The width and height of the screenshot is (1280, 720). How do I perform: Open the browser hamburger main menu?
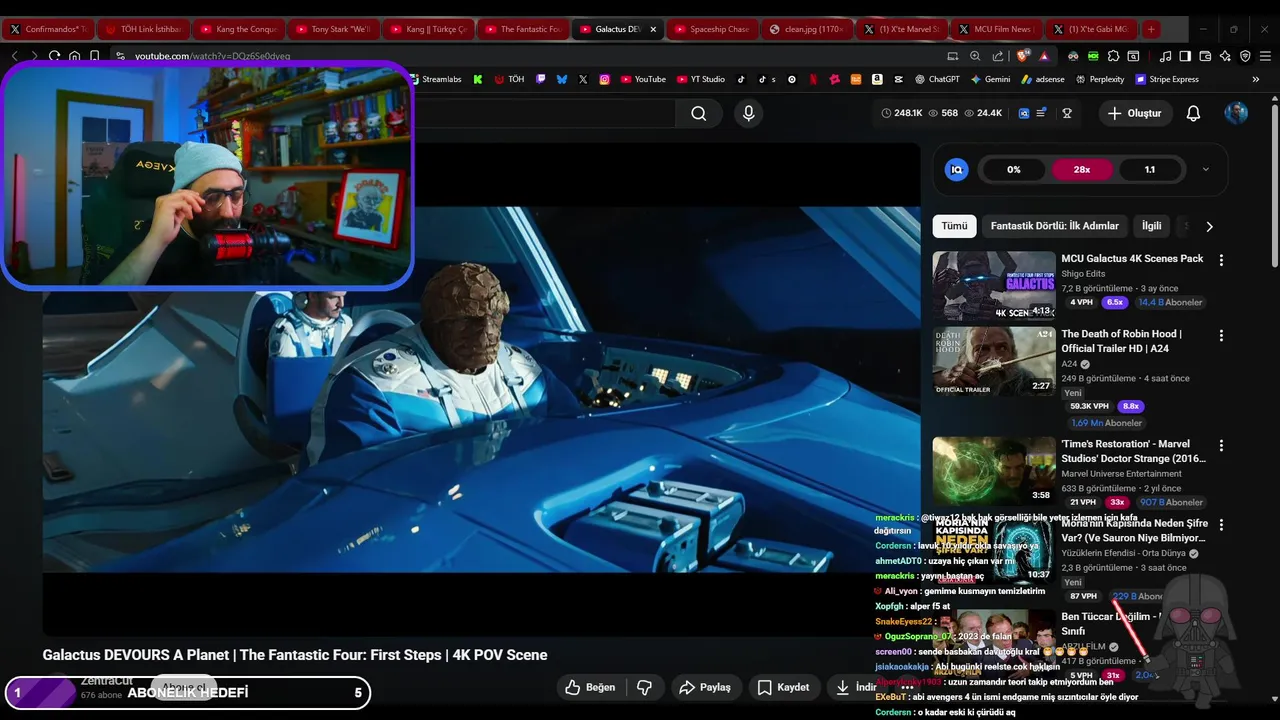tap(1265, 56)
